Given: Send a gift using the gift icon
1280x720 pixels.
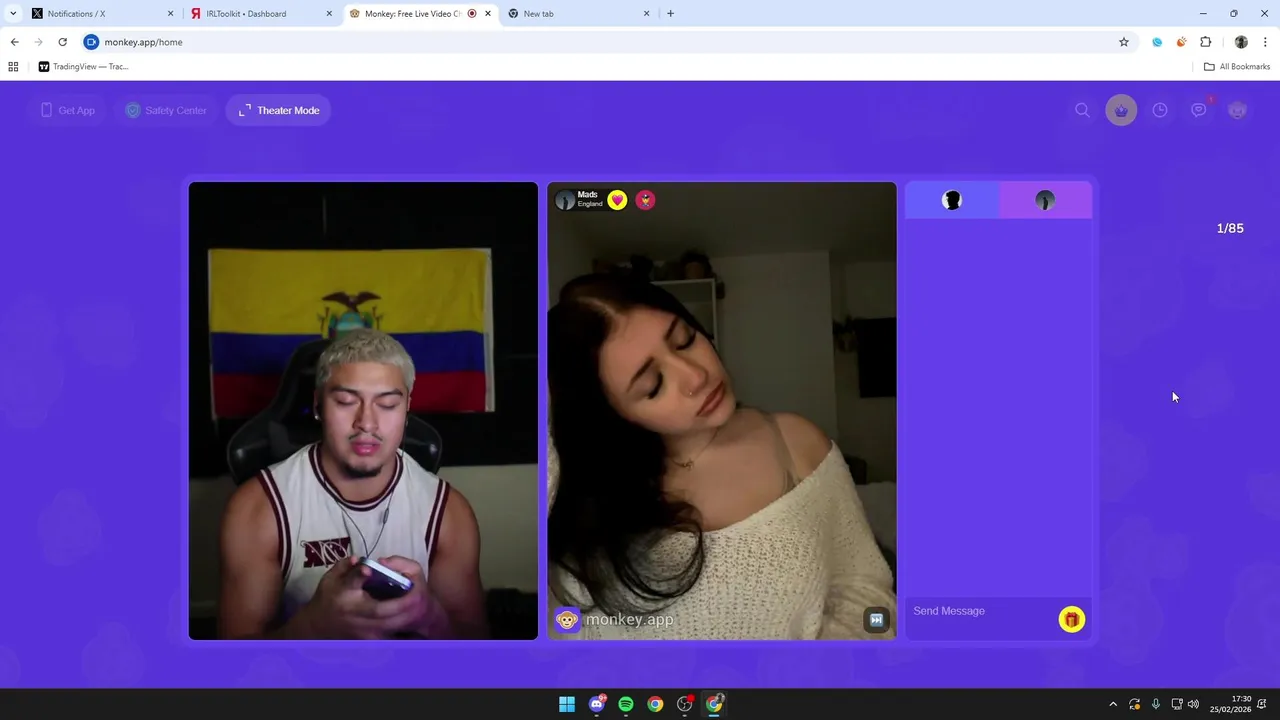Looking at the screenshot, I should 1072,620.
